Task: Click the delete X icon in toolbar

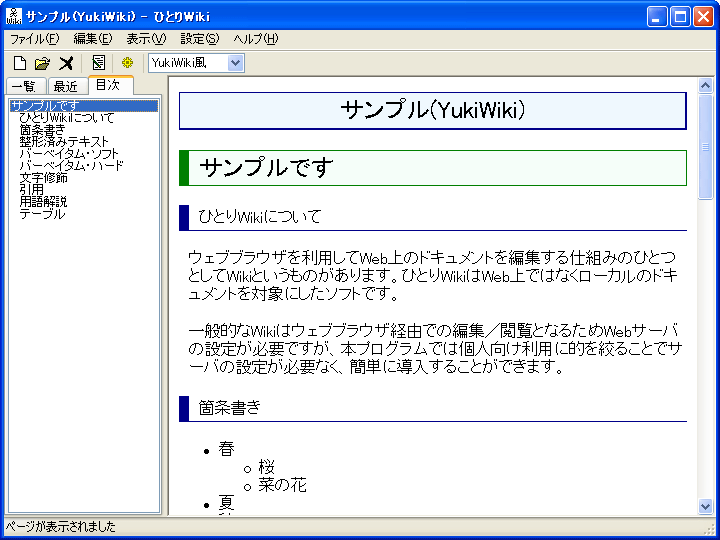Action: (66, 63)
